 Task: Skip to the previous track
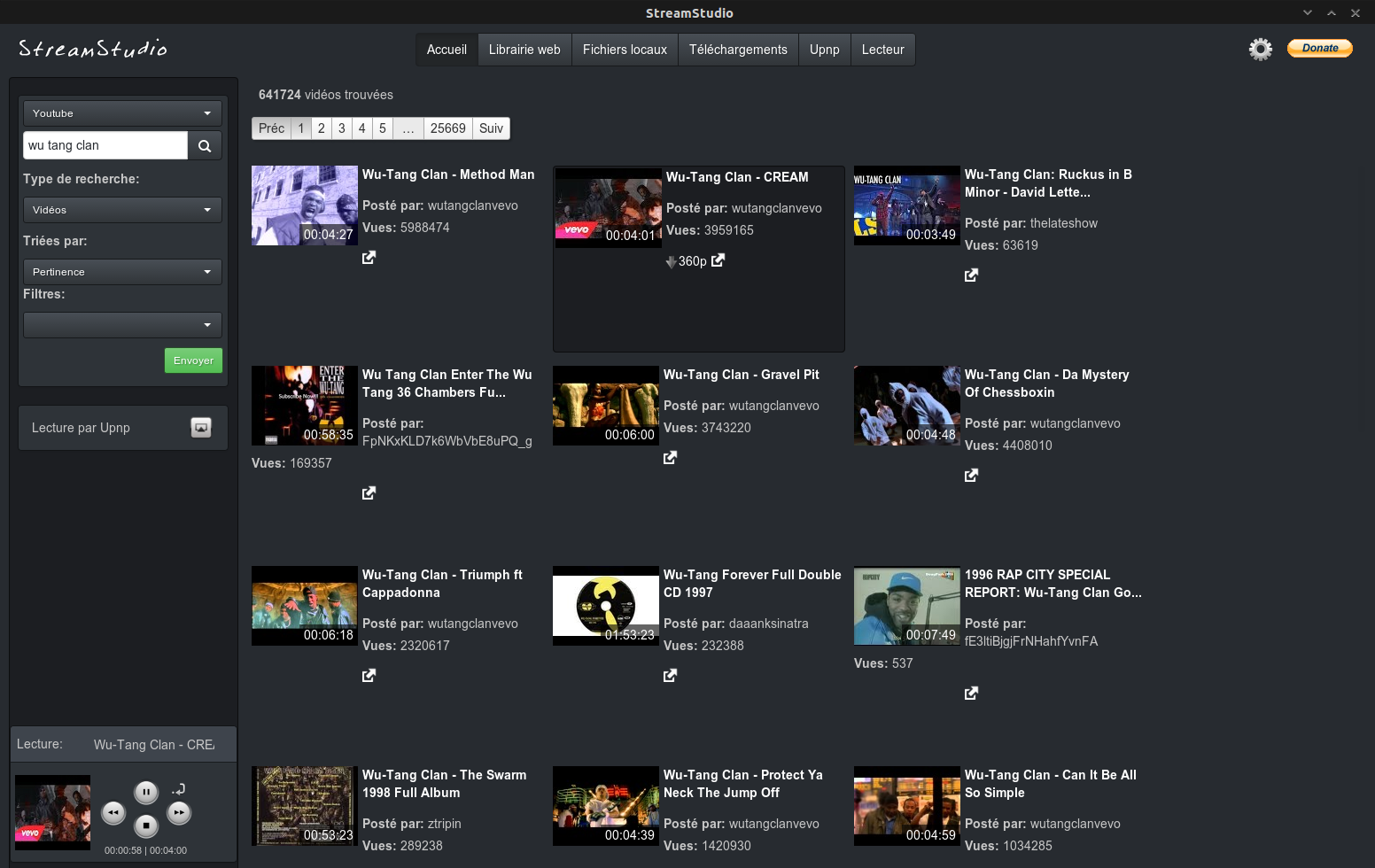tap(113, 812)
